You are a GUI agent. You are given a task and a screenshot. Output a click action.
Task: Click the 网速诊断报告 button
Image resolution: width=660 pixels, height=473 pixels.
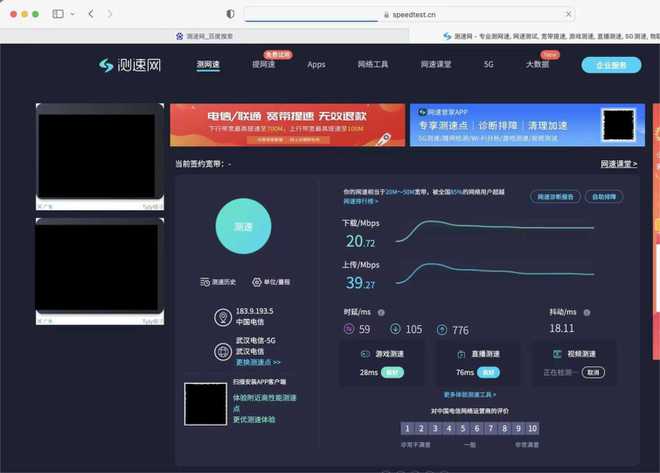[555, 197]
